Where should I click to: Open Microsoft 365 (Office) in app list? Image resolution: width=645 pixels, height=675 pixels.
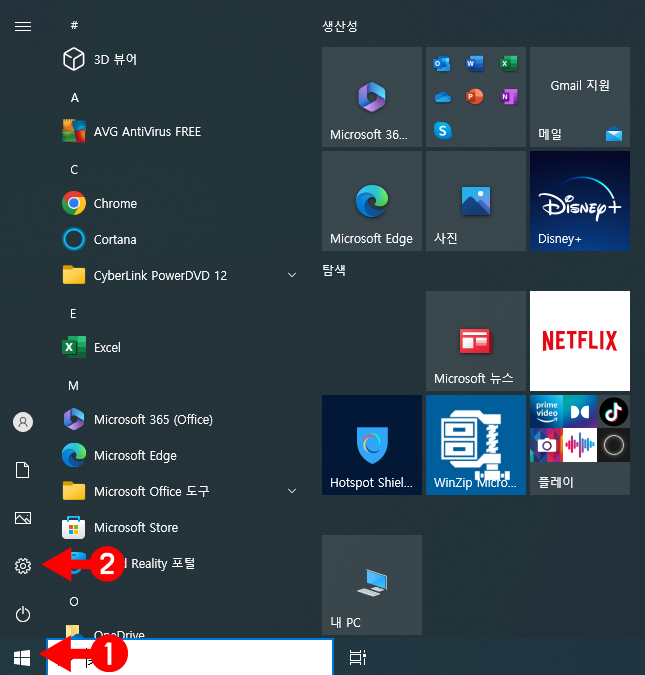click(138, 419)
